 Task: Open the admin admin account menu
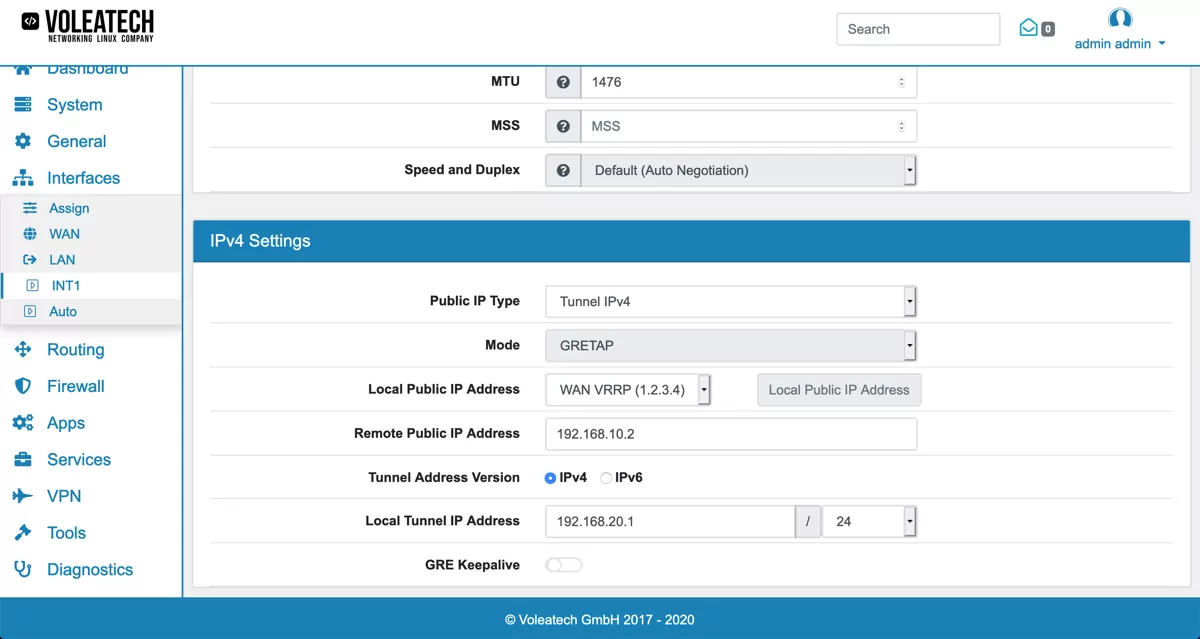click(x=1113, y=43)
